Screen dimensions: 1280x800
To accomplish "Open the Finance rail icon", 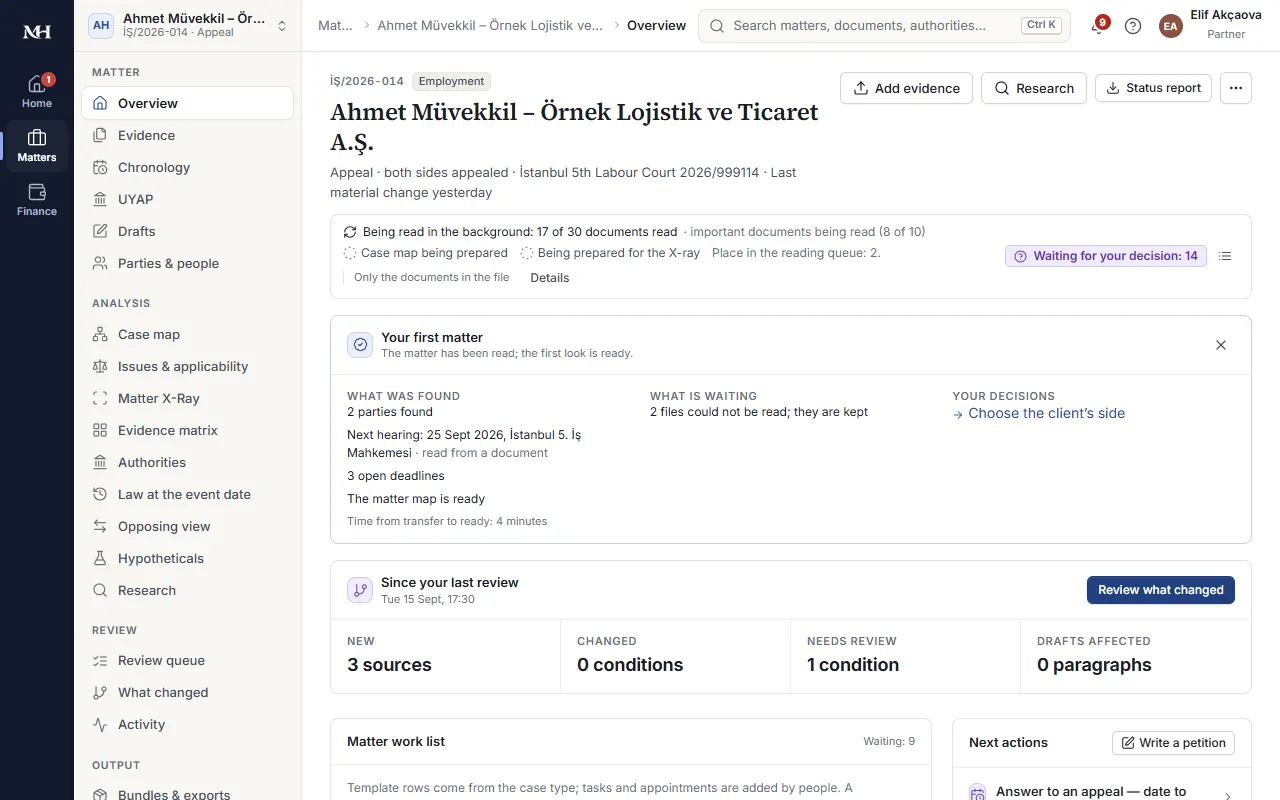I will point(37,200).
